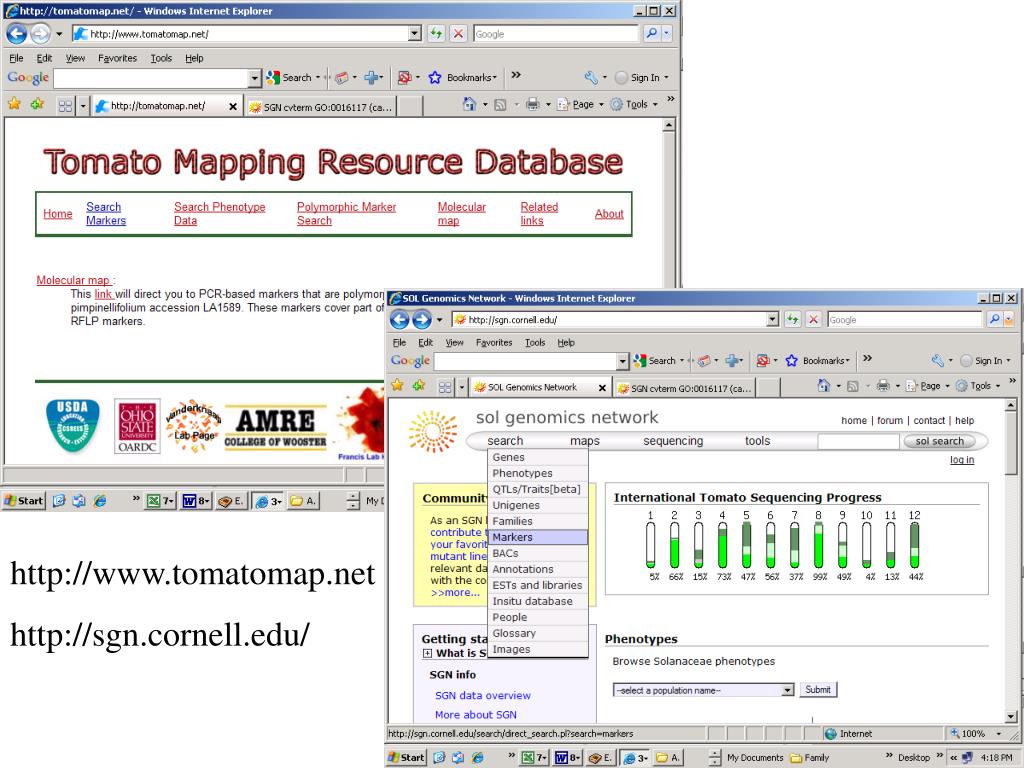Go back in the tomatomap browser window

(x=16, y=33)
